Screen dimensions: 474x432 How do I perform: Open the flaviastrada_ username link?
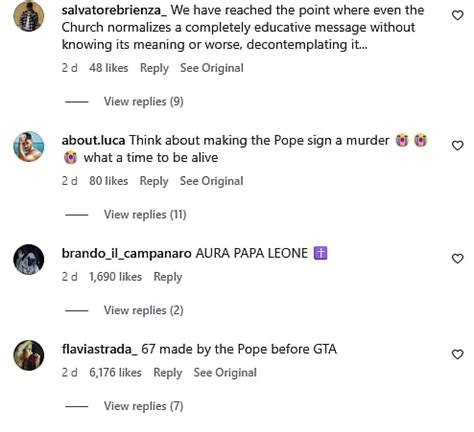point(100,349)
